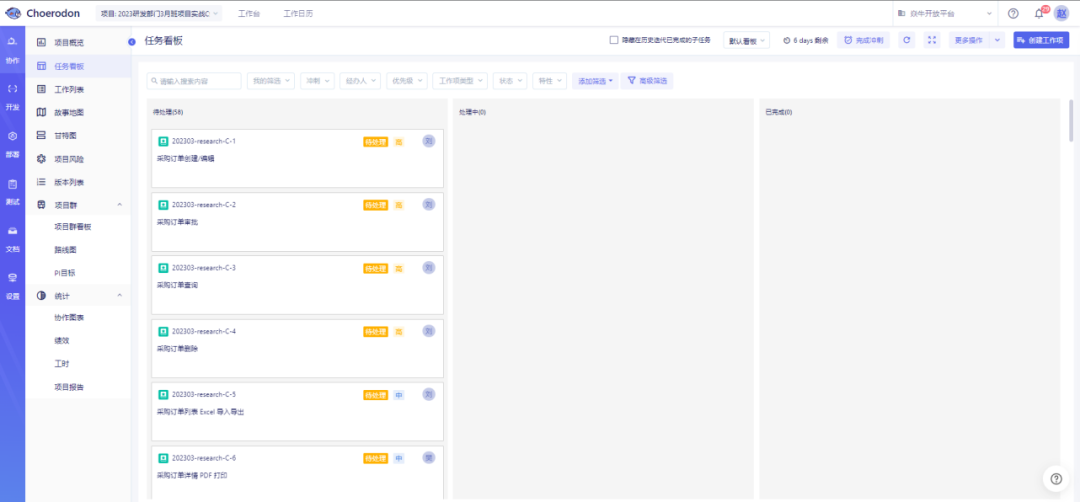
Task: Click the 更多操作 button
Action: tap(969, 41)
